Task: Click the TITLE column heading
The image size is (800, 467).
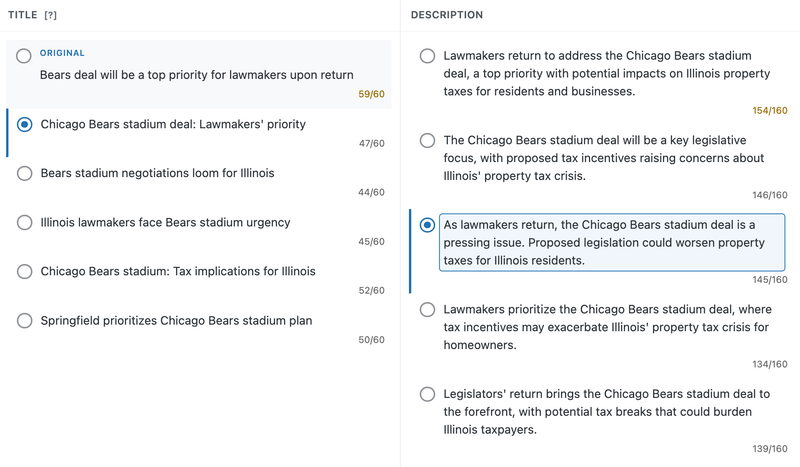Action: tap(22, 15)
